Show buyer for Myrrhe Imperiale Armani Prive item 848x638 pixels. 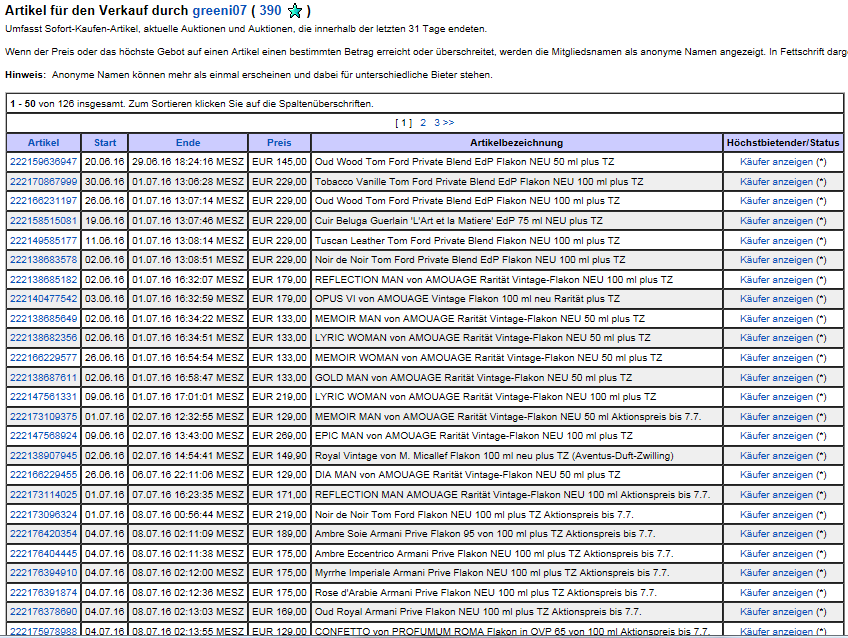tap(776, 572)
